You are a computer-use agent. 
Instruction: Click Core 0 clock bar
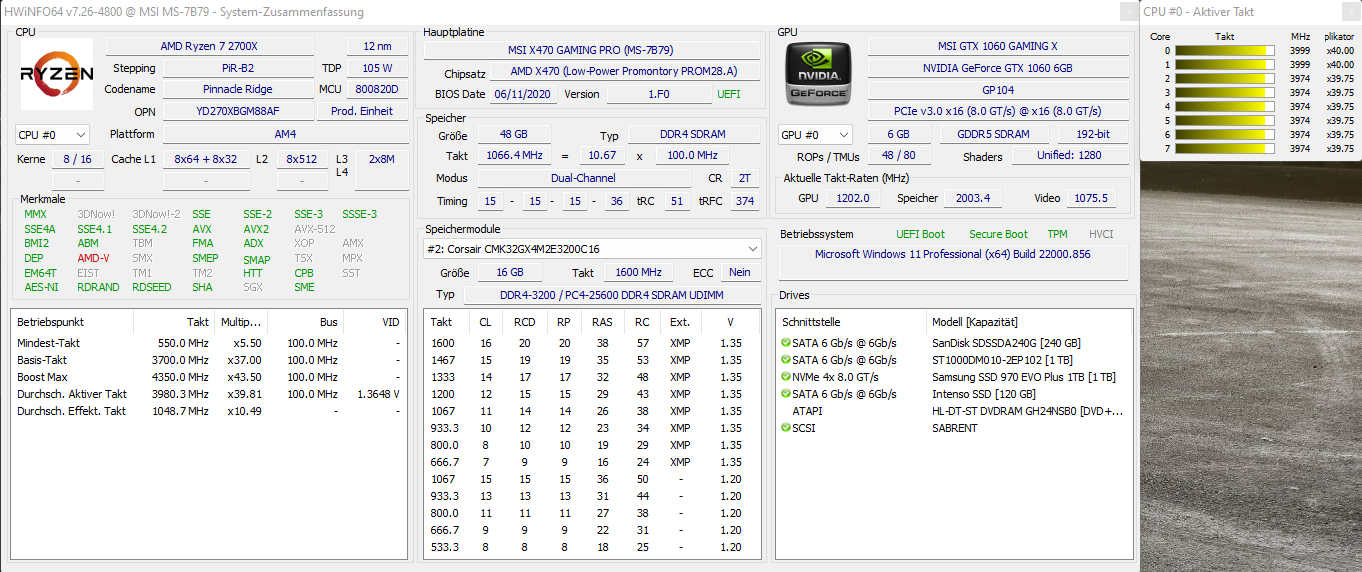coord(1224,50)
